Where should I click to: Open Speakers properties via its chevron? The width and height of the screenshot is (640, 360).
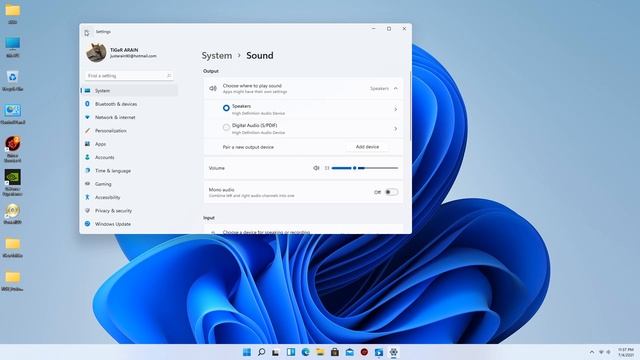[396, 109]
